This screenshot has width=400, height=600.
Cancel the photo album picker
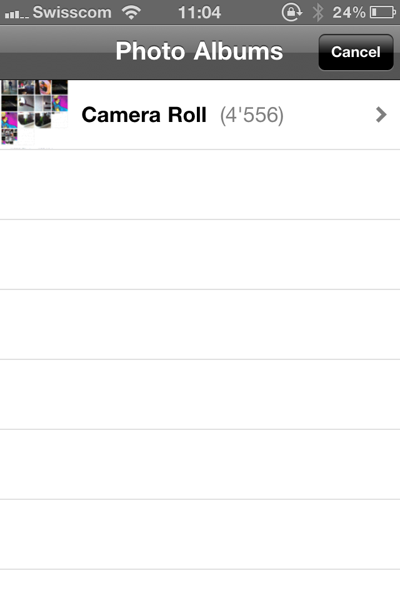pos(356,52)
